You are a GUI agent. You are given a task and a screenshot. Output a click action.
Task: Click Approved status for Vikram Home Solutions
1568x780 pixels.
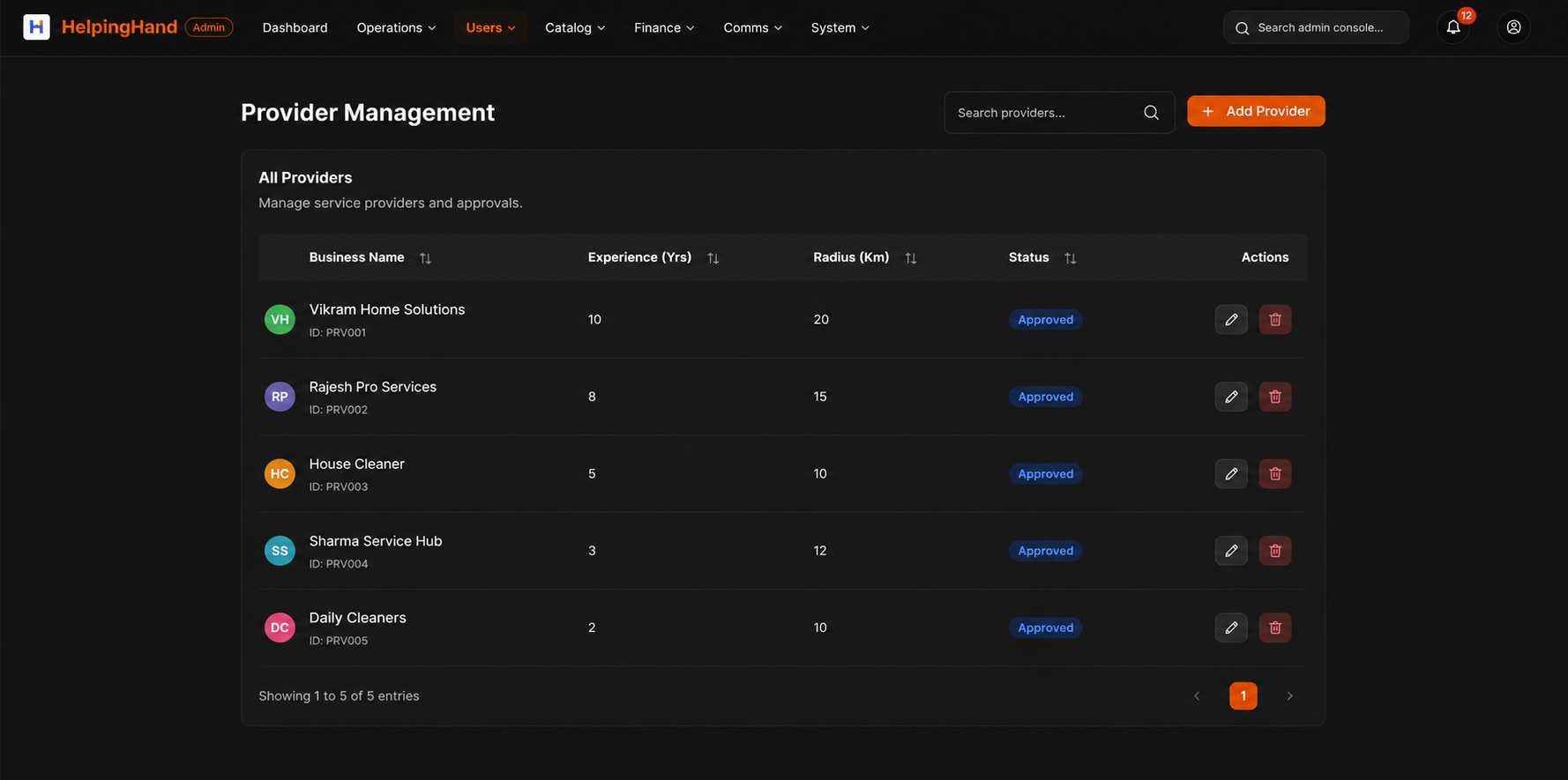click(1045, 320)
